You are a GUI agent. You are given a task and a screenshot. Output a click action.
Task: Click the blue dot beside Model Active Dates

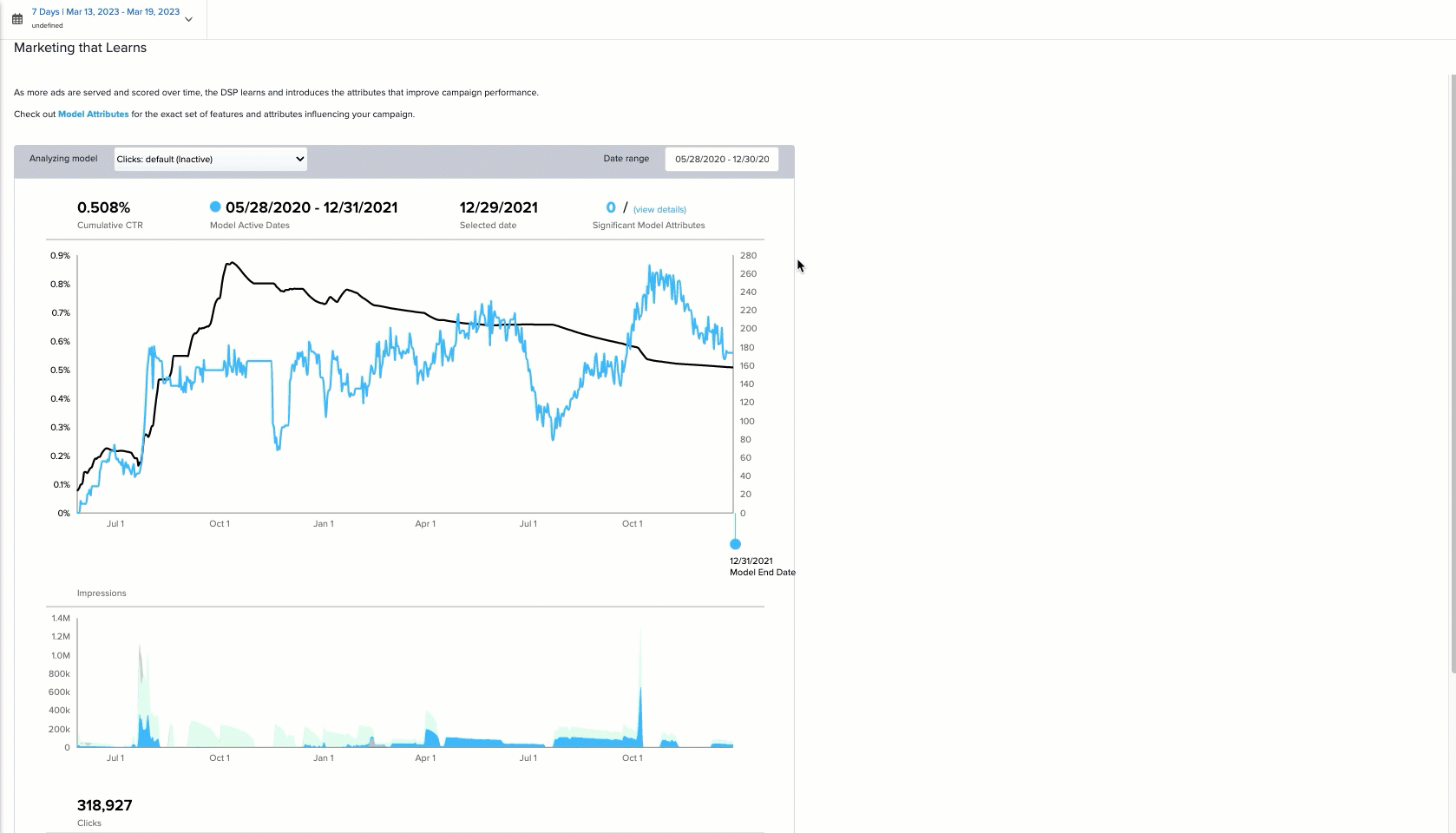[215, 207]
